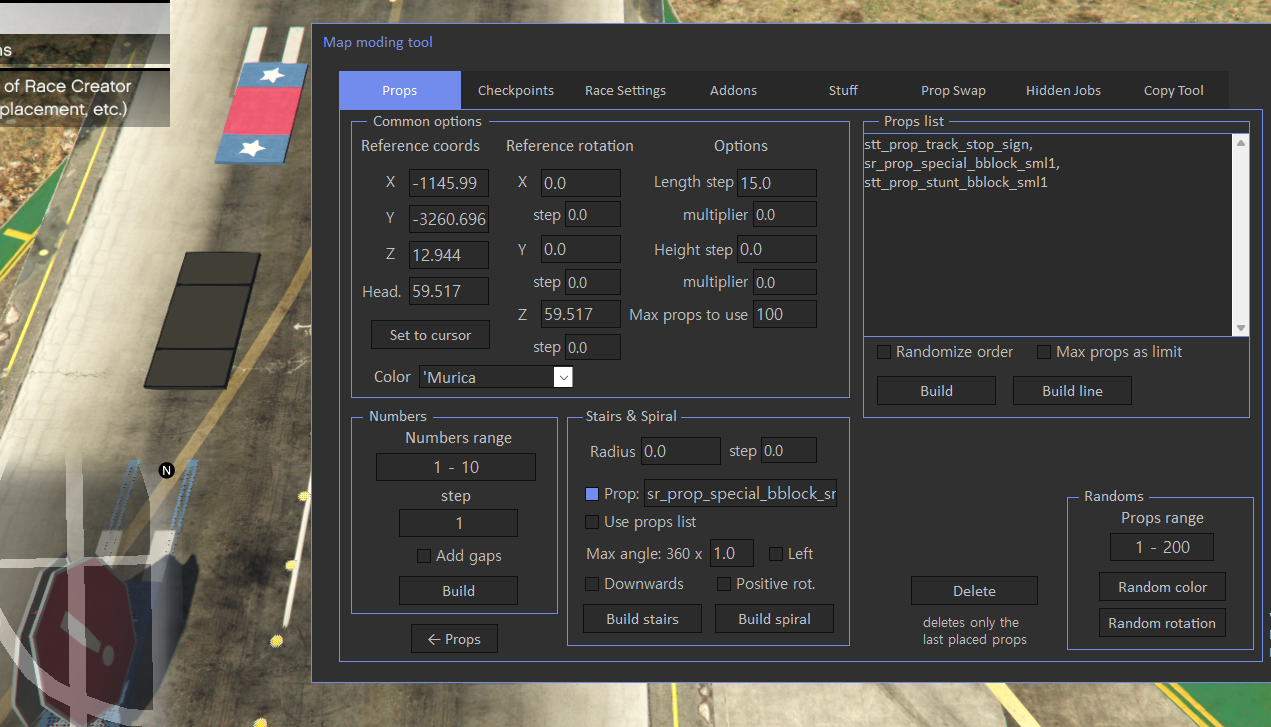Viewport: 1271px width, 727px height.
Task: Click the Delete button
Action: point(974,591)
